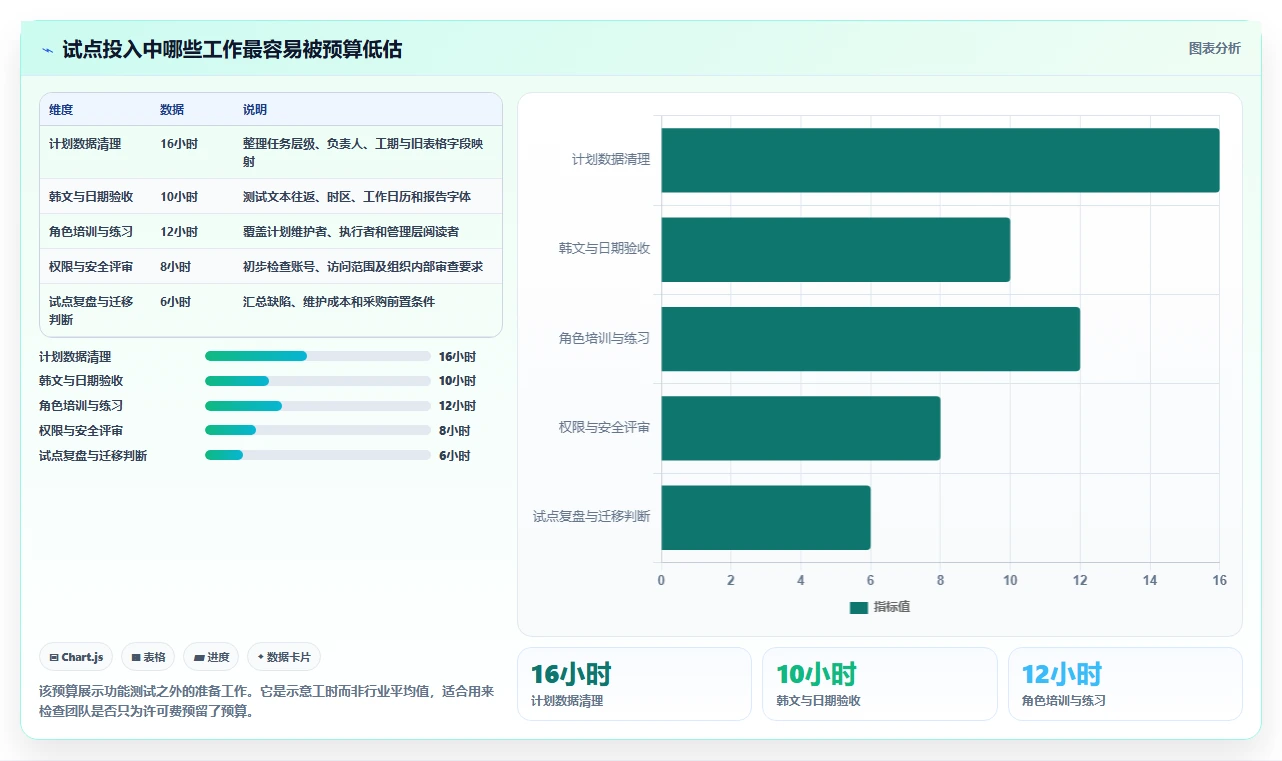The width and height of the screenshot is (1282, 761).
Task: Click 16小时 value beside the progress bar
Action: click(x=457, y=357)
